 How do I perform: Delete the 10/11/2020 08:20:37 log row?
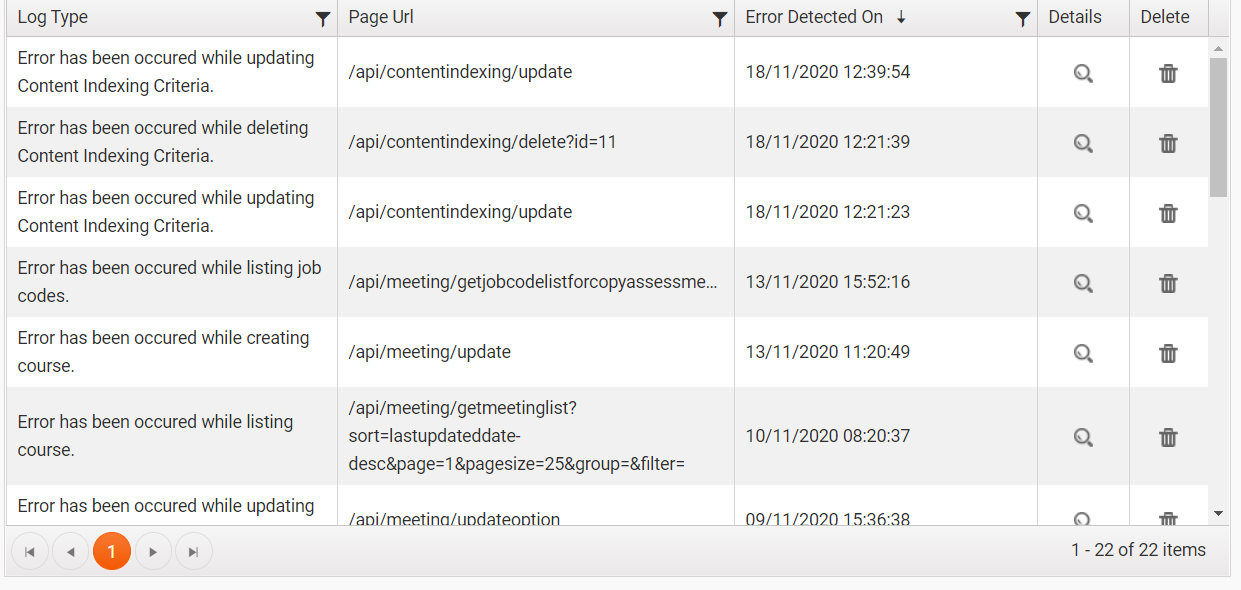(x=1168, y=437)
